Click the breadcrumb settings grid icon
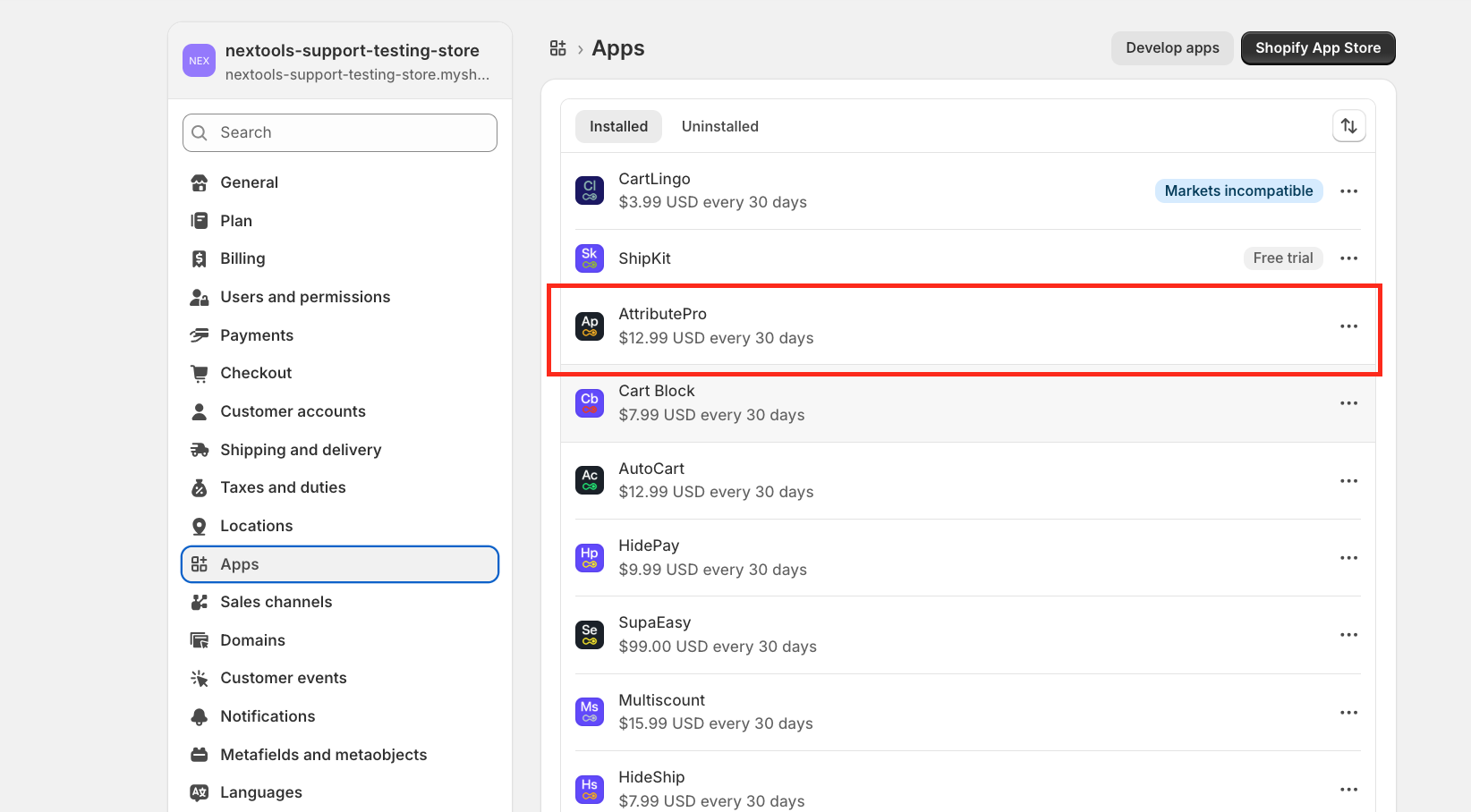1471x812 pixels. tap(558, 48)
